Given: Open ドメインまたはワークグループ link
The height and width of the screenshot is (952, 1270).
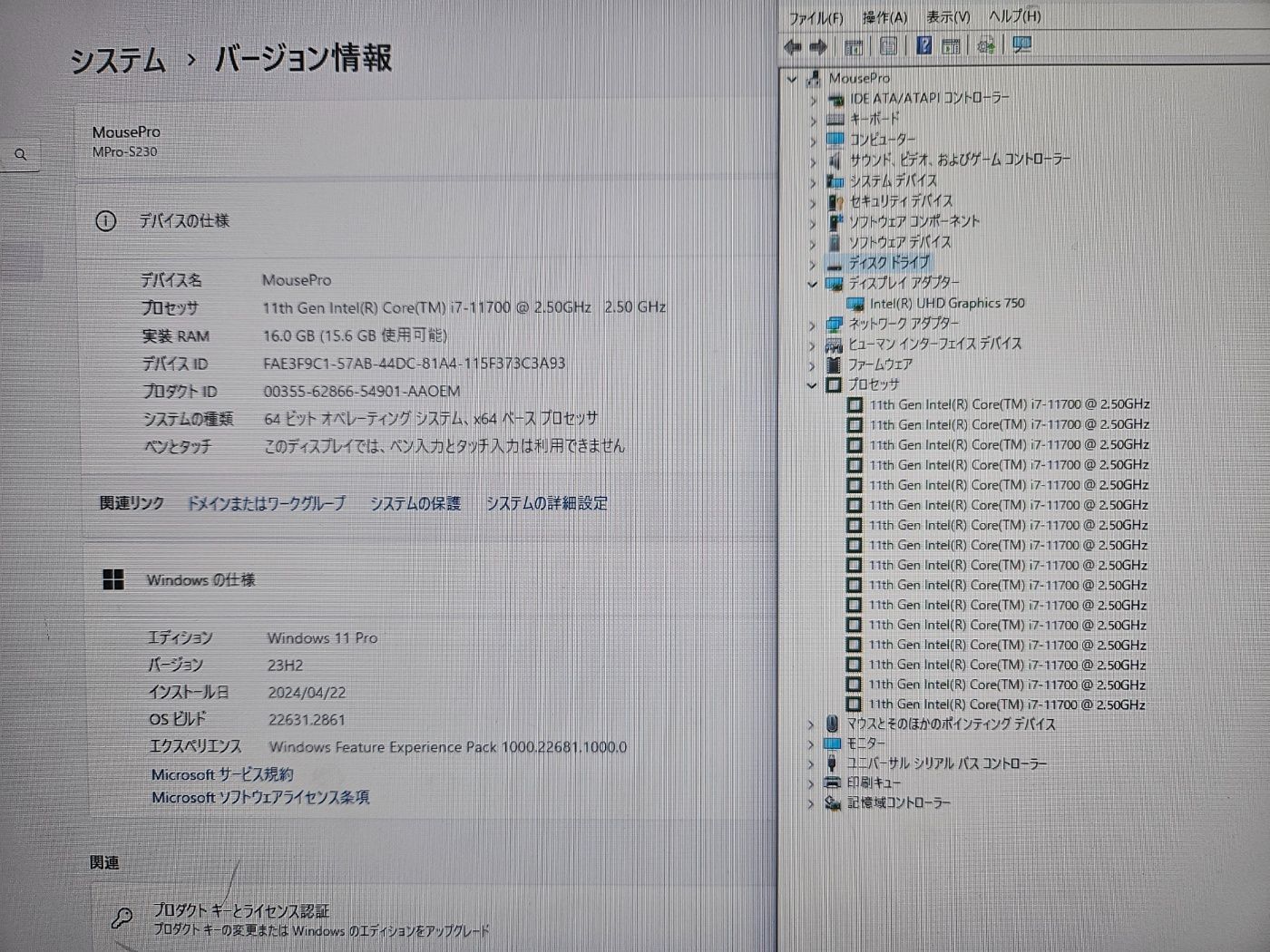Looking at the screenshot, I should click(x=266, y=503).
